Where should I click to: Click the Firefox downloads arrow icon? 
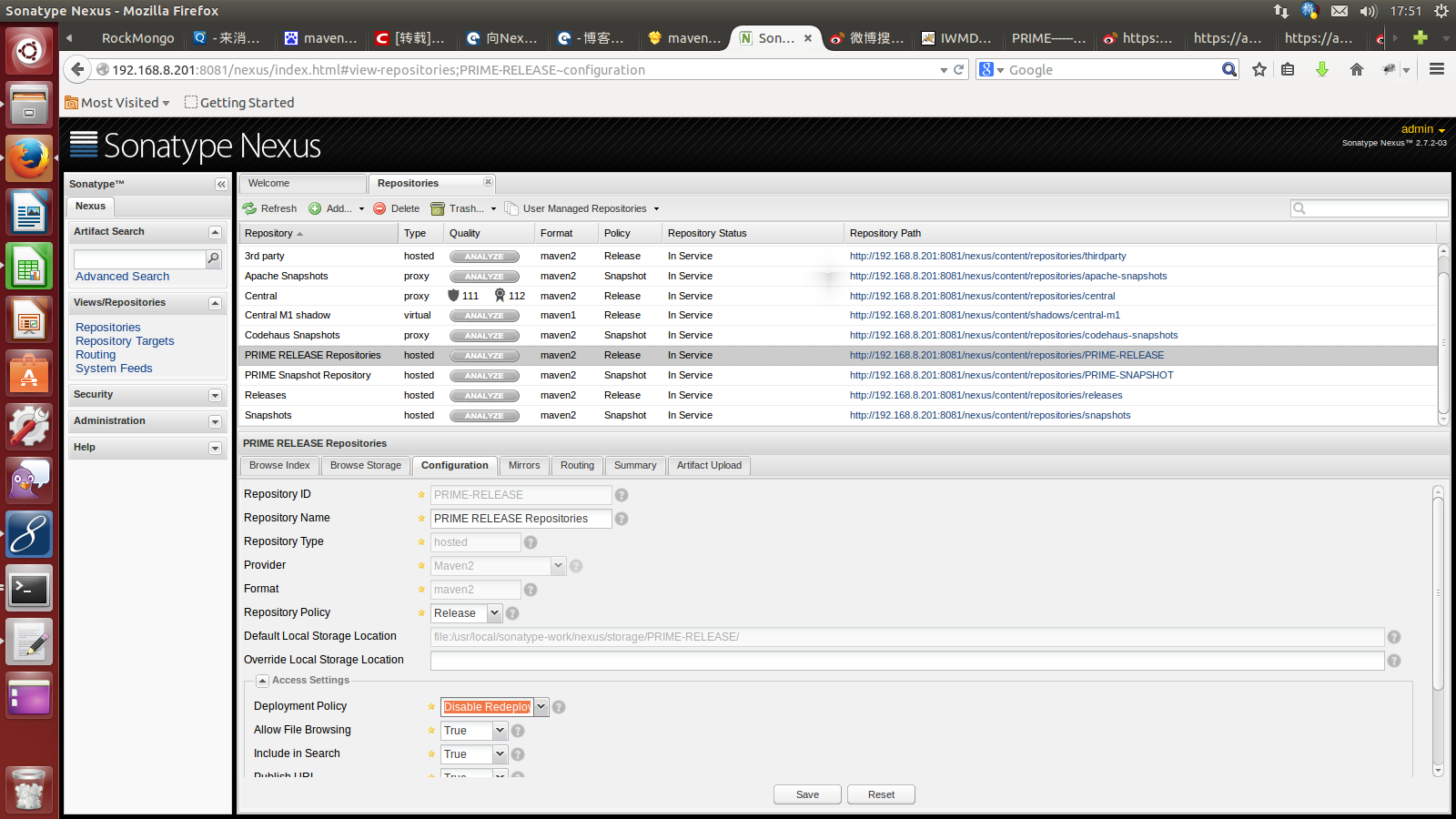pyautogui.click(x=1322, y=69)
